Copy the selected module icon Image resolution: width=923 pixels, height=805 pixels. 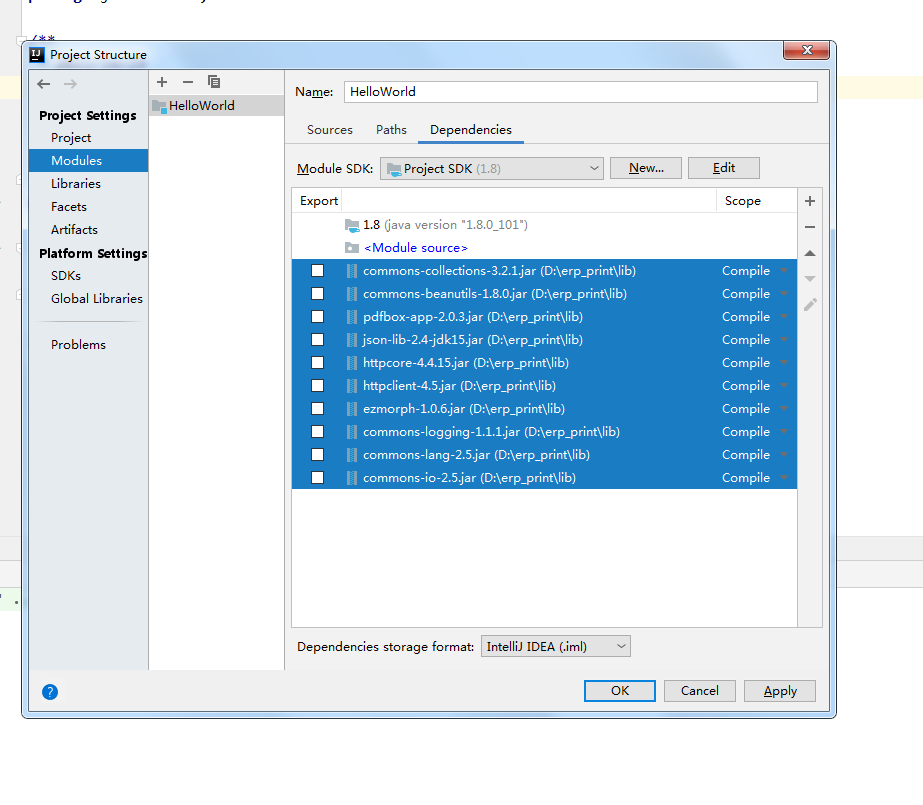214,82
